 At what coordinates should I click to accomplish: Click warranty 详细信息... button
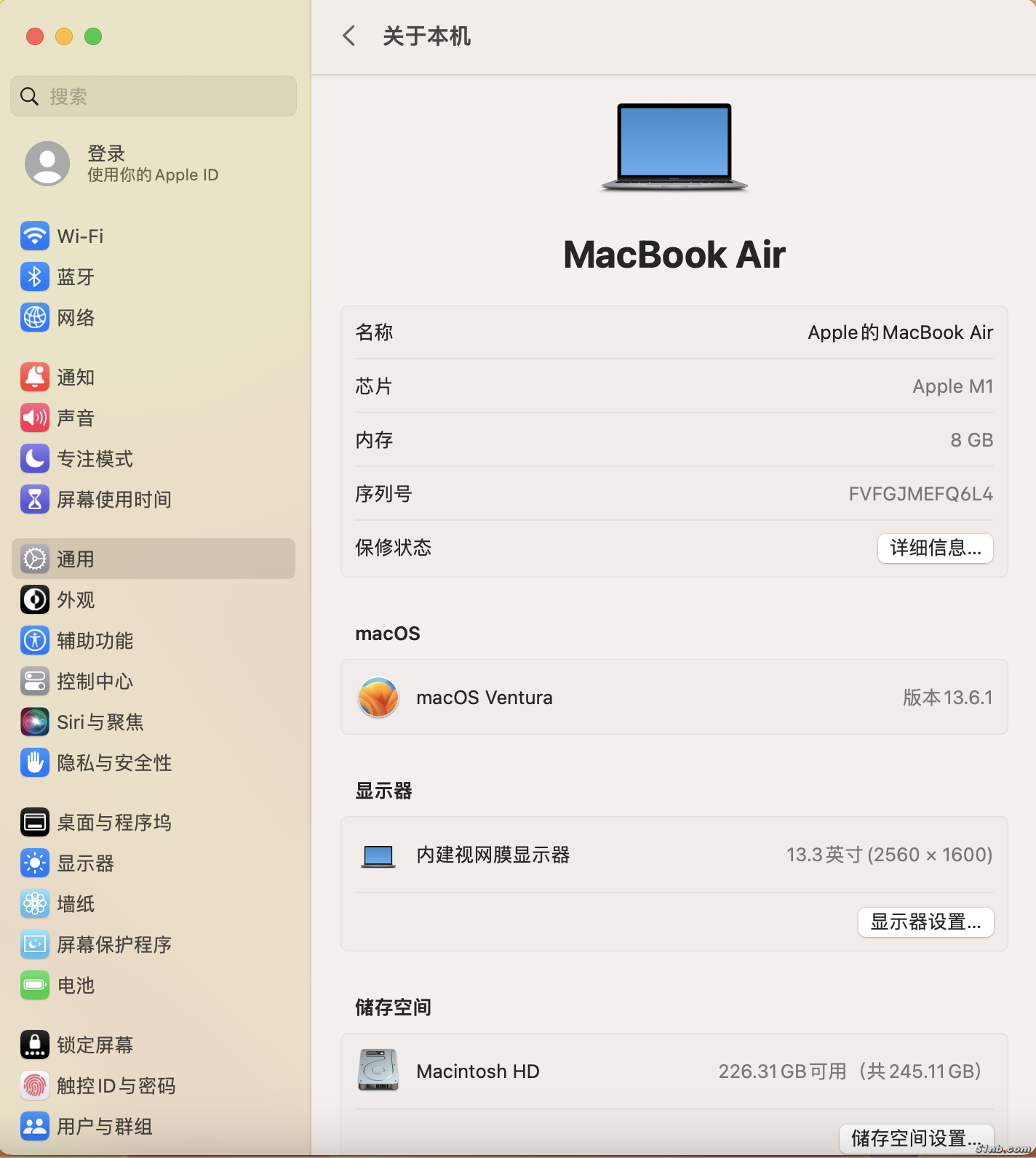[936, 548]
